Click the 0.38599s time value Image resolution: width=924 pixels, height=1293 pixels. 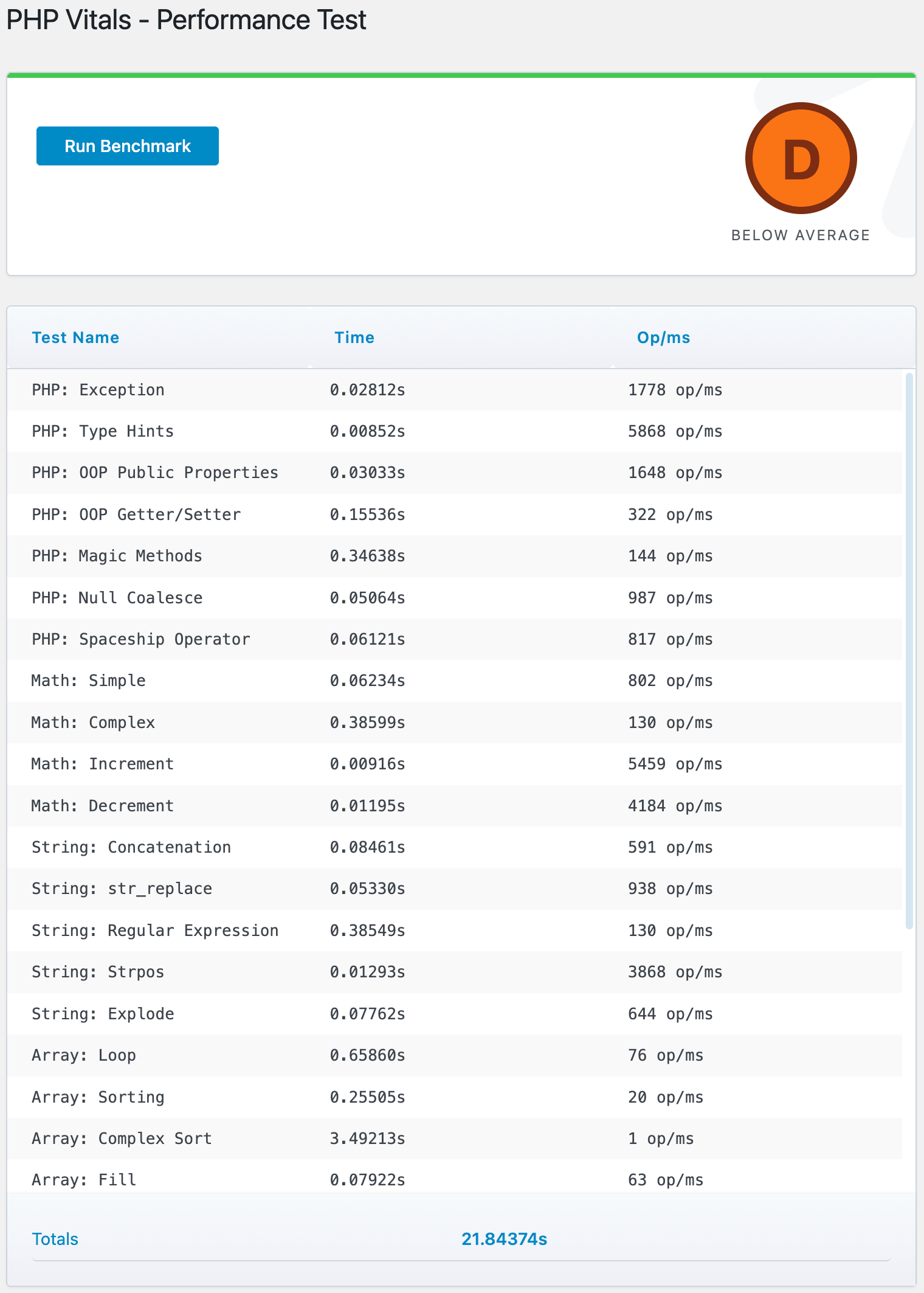(367, 723)
